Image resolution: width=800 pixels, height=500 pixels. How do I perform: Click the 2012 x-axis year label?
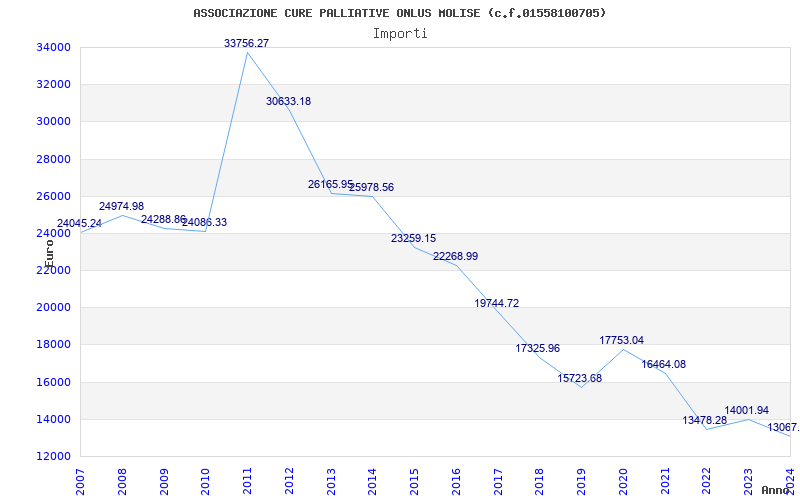tap(289, 482)
